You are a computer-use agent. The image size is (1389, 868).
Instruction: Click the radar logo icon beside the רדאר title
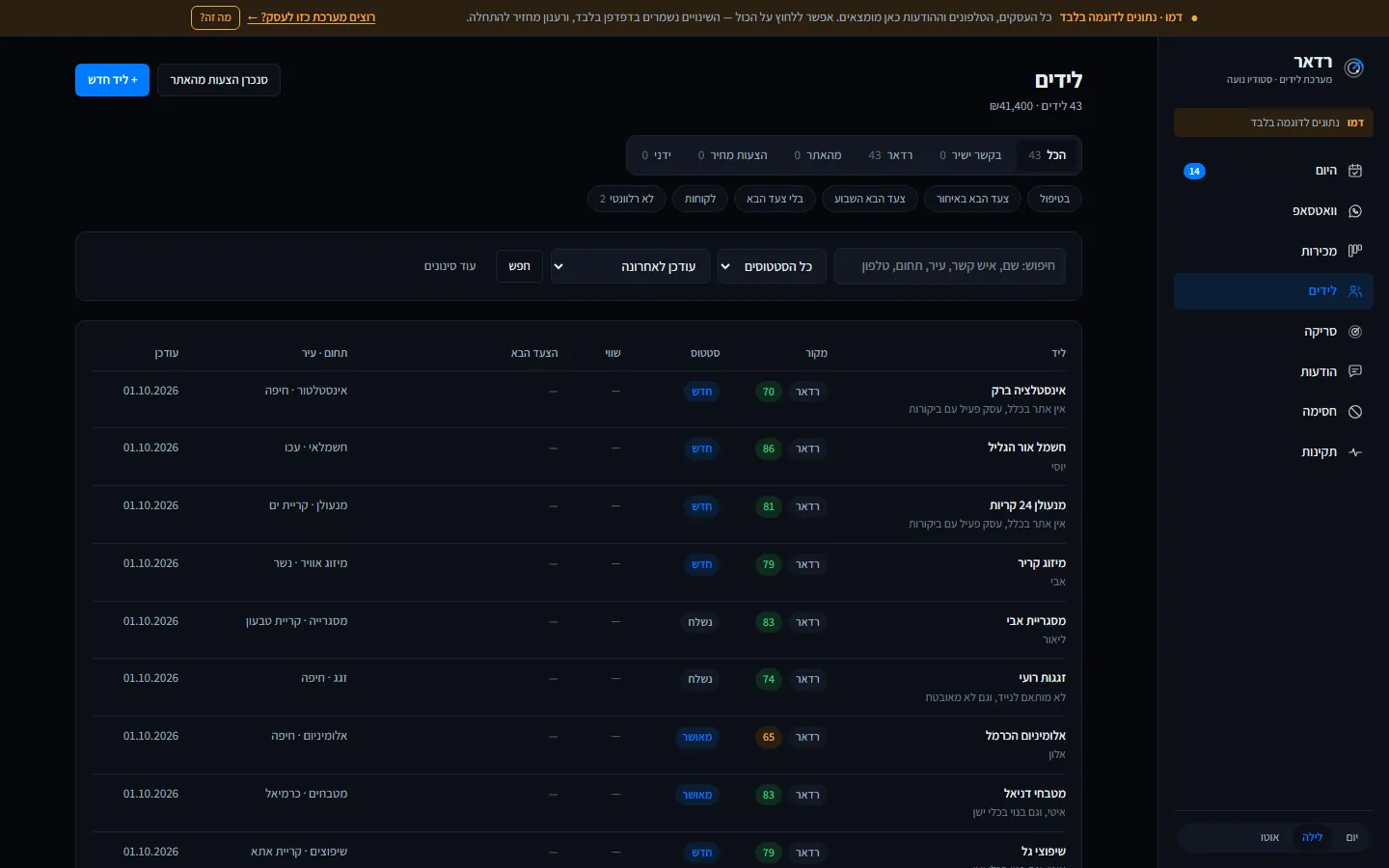click(x=1354, y=68)
